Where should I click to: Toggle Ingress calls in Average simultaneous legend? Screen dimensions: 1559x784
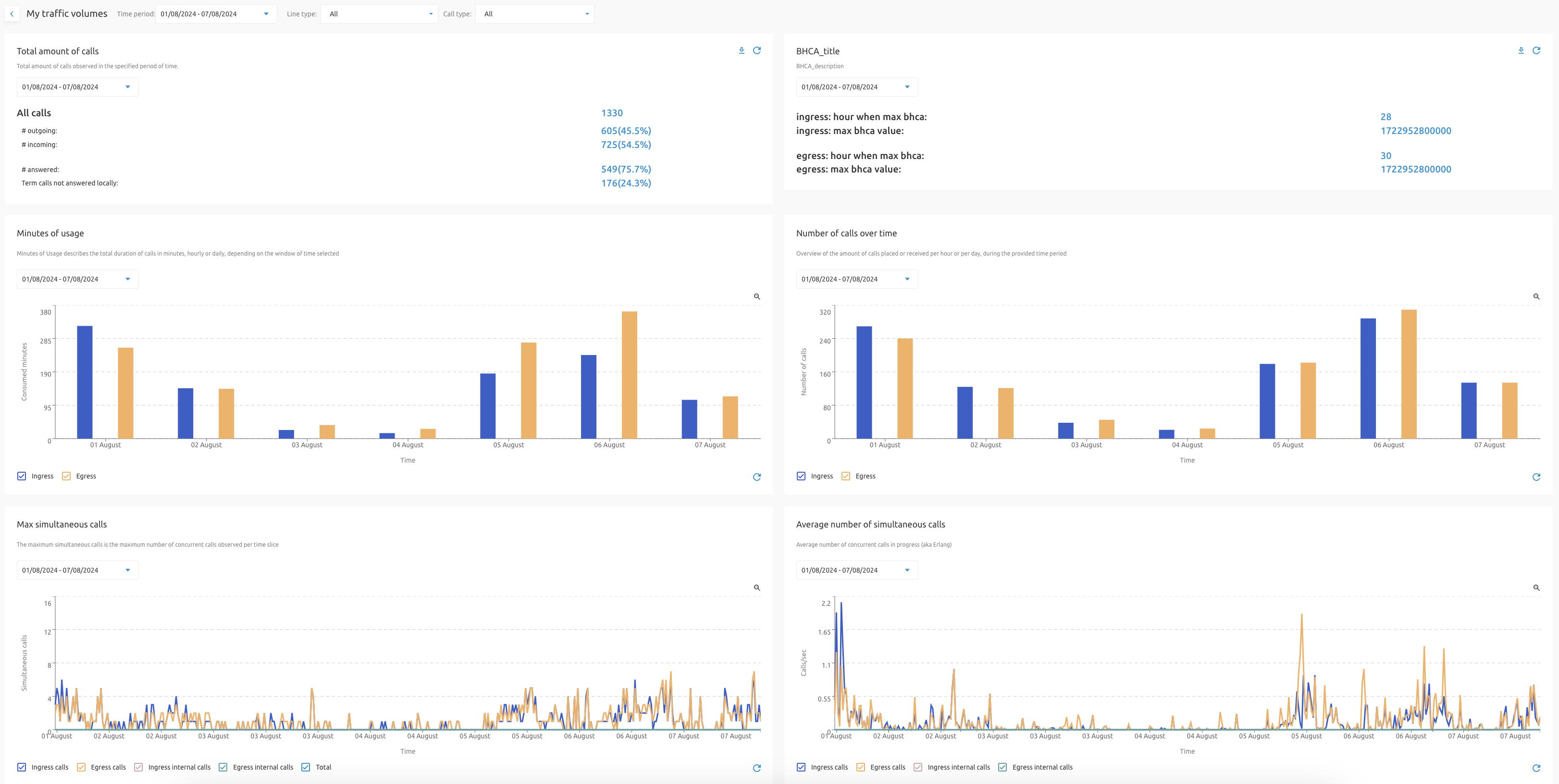pos(801,767)
